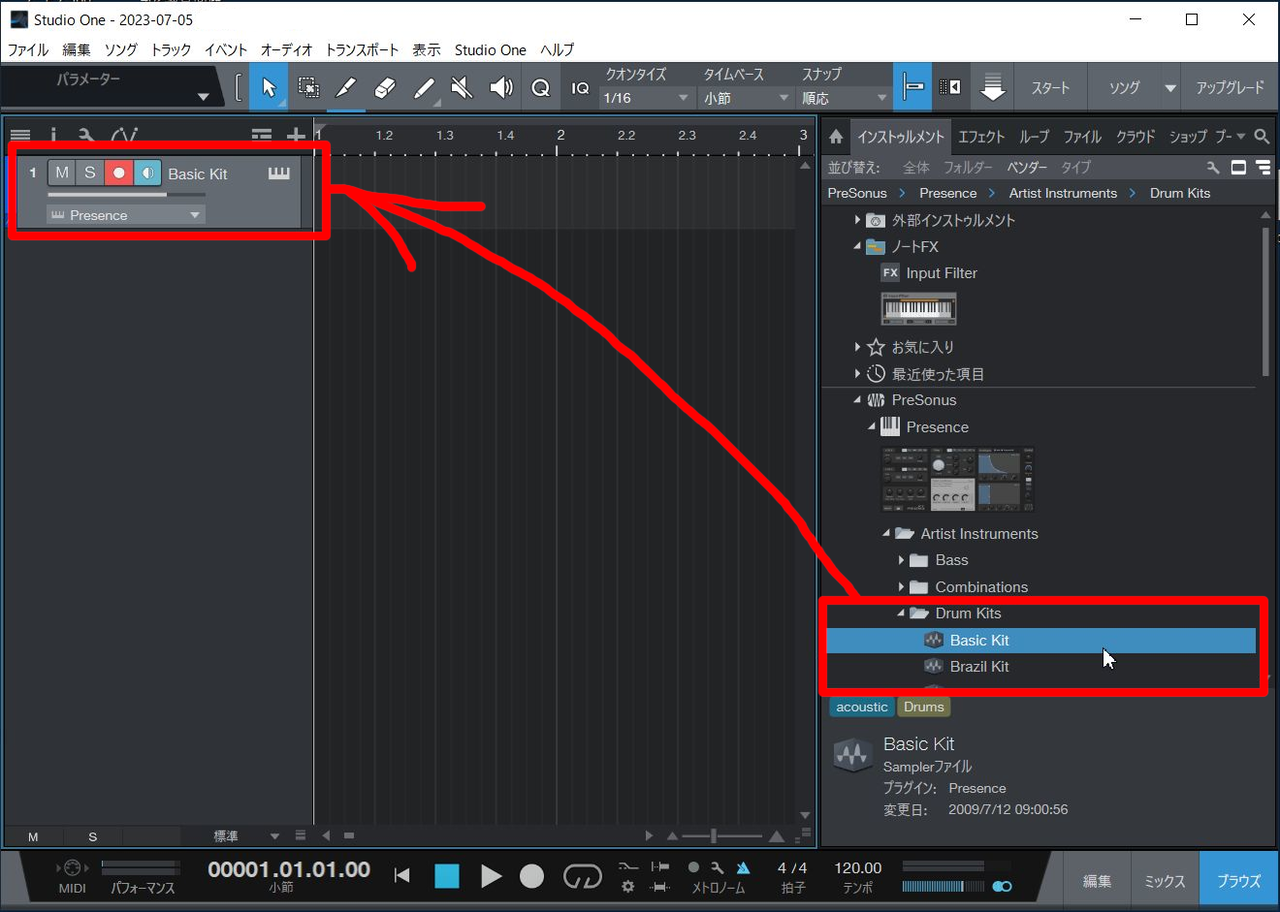Toggle the Snap button in toolbar
The image size is (1280, 912).
tap(912, 88)
